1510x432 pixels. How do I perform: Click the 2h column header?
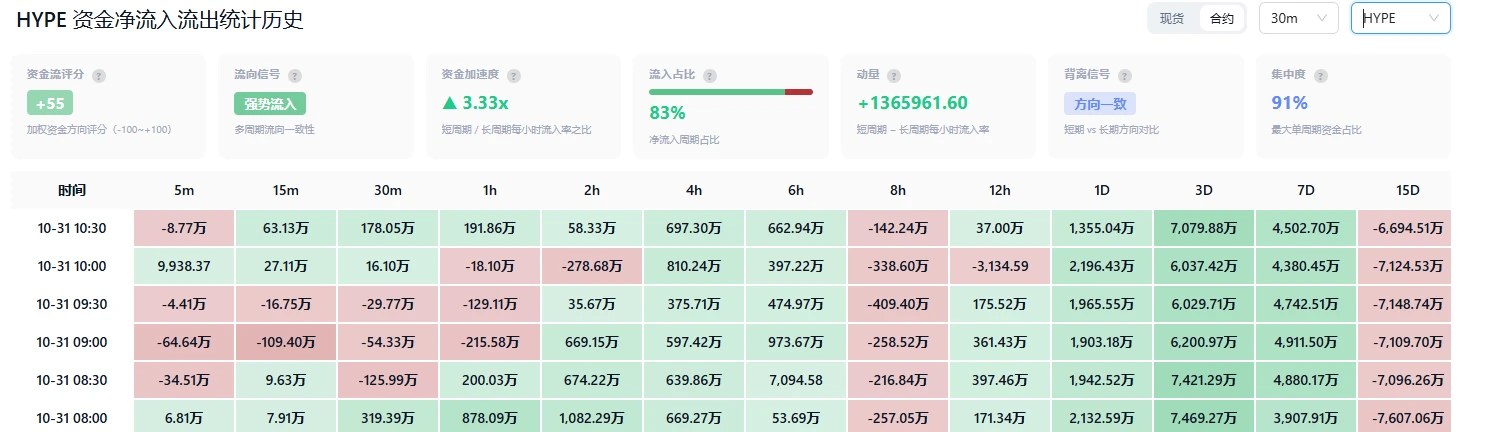click(592, 190)
